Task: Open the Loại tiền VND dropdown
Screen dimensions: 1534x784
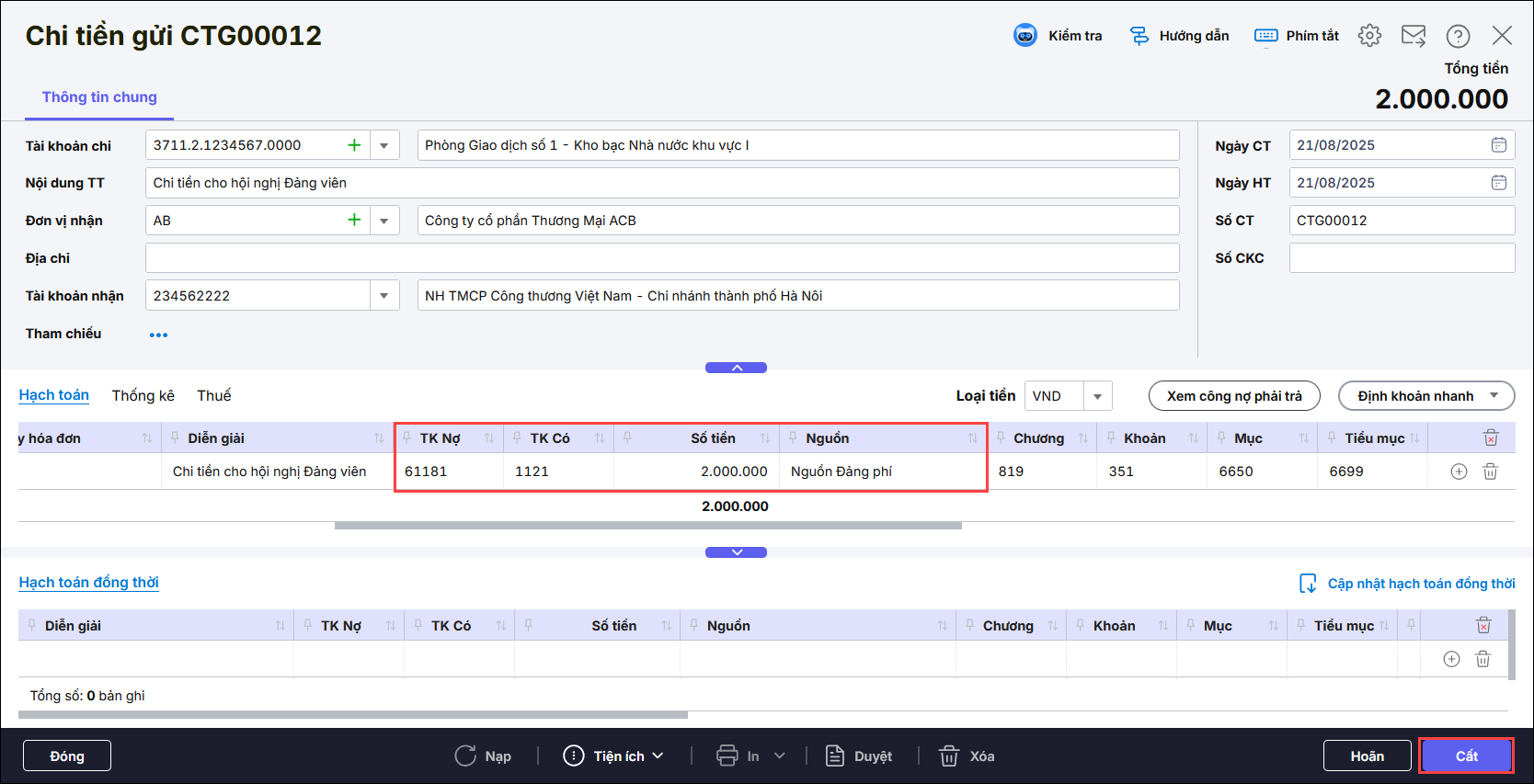Action: [x=1097, y=396]
